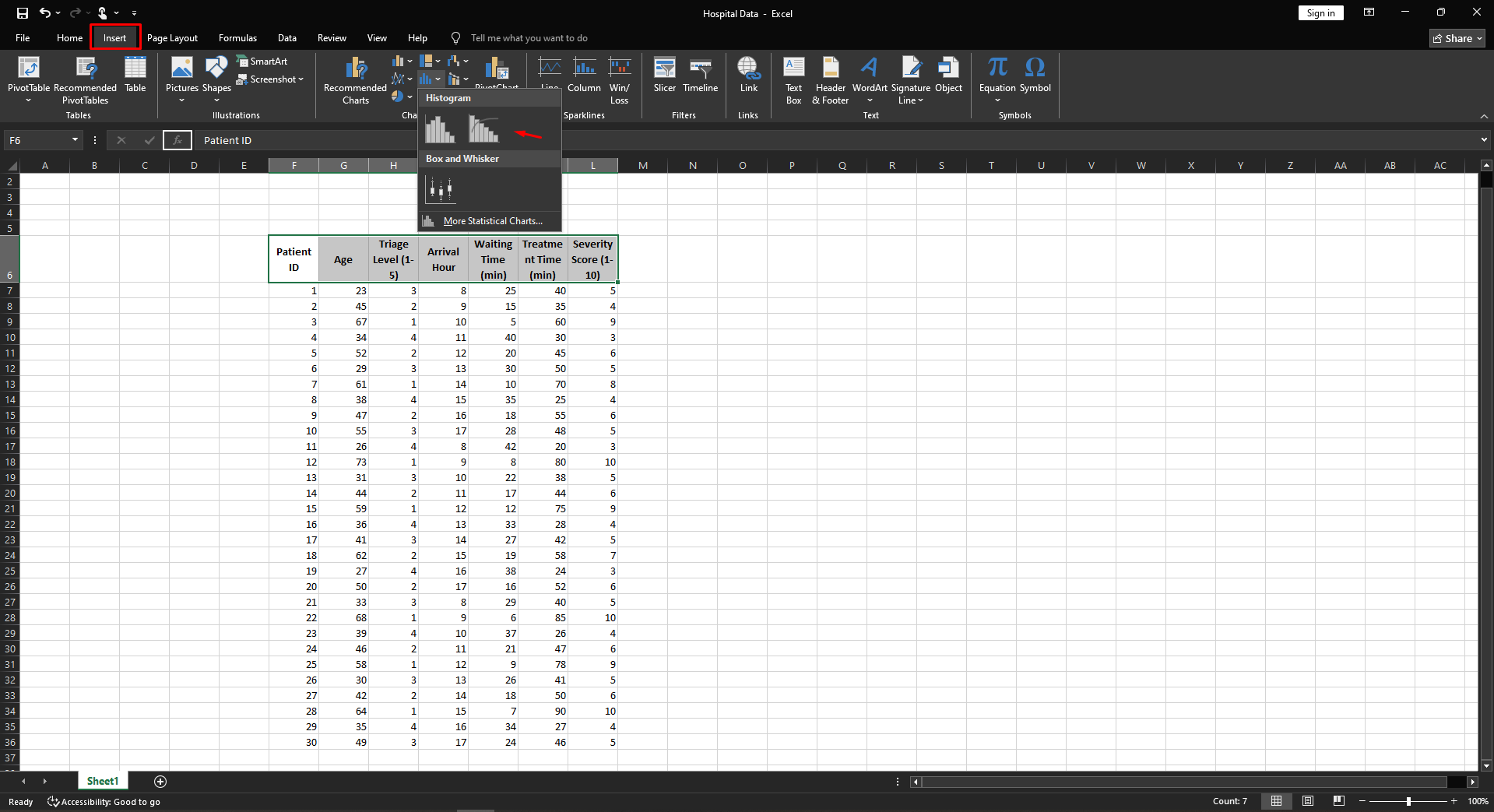1494x812 pixels.
Task: Click the Insert Function fx button
Action: point(178,140)
